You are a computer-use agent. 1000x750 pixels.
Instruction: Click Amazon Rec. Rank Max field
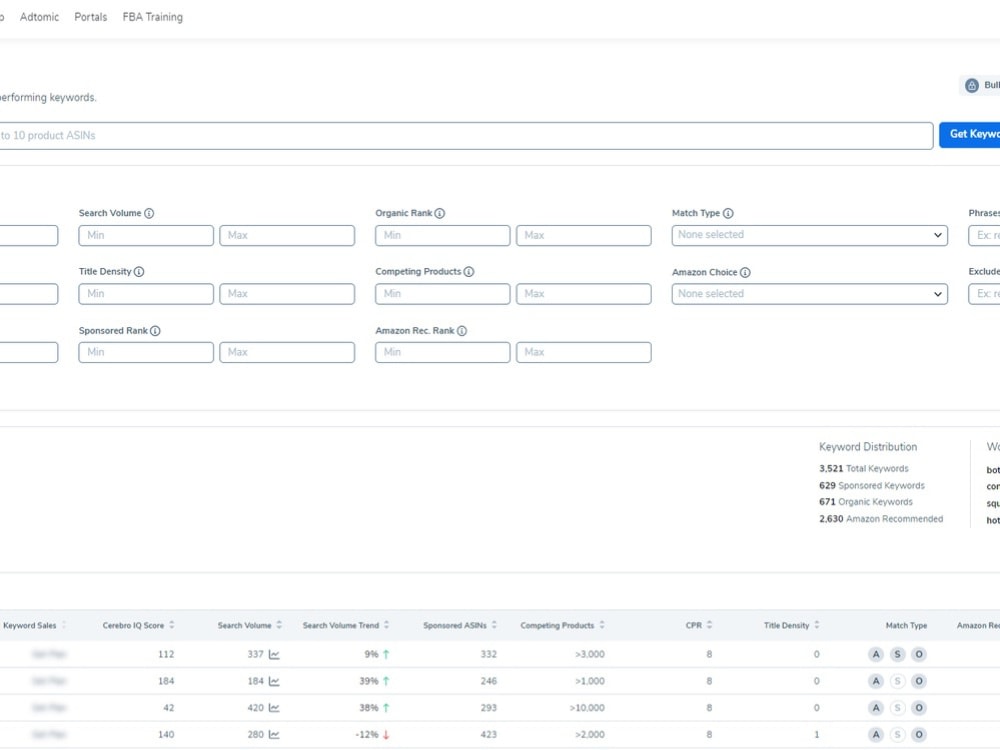[584, 353]
